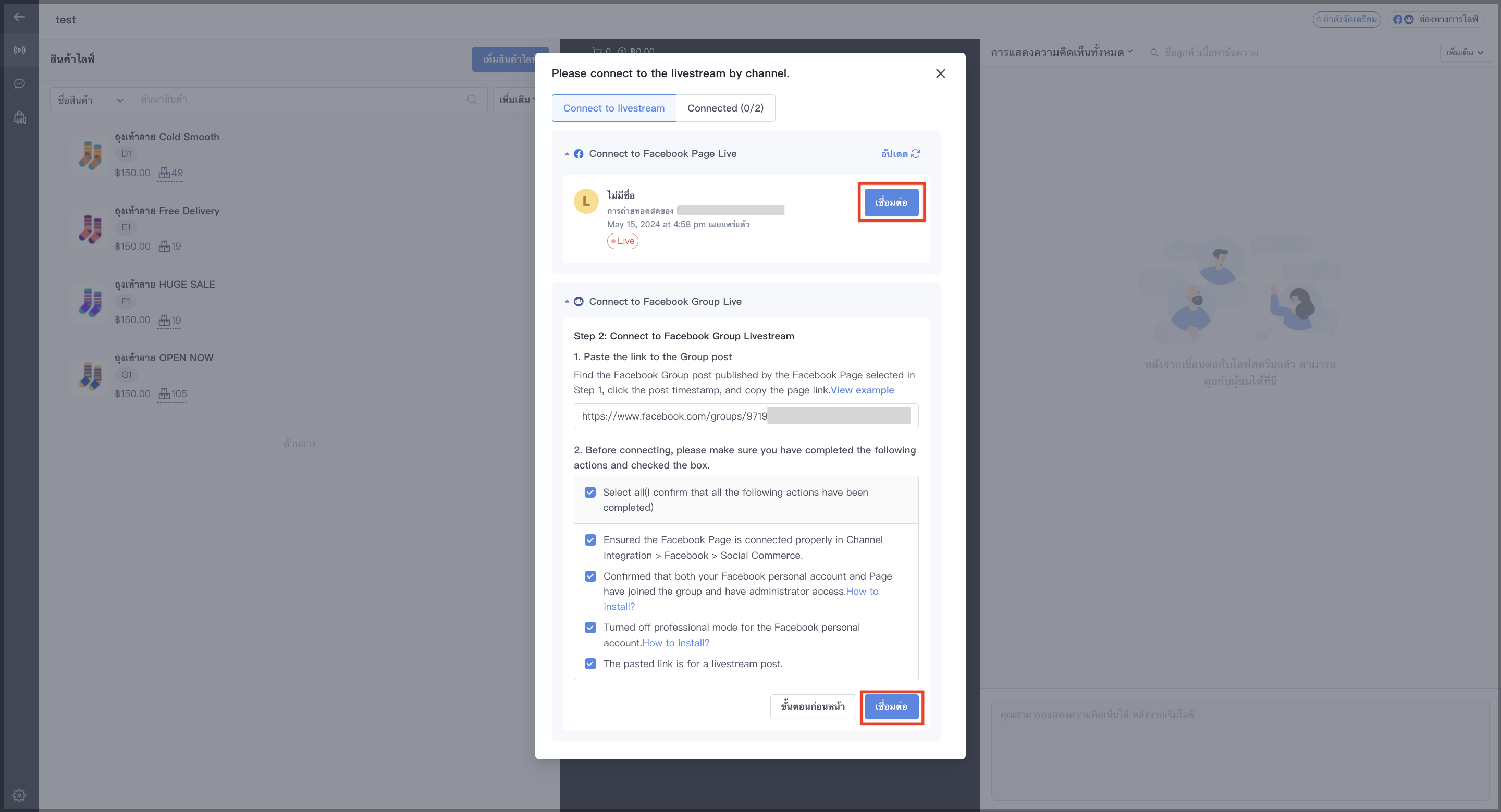Click stock icon showing 105 for OPEN NOW

[x=164, y=394]
